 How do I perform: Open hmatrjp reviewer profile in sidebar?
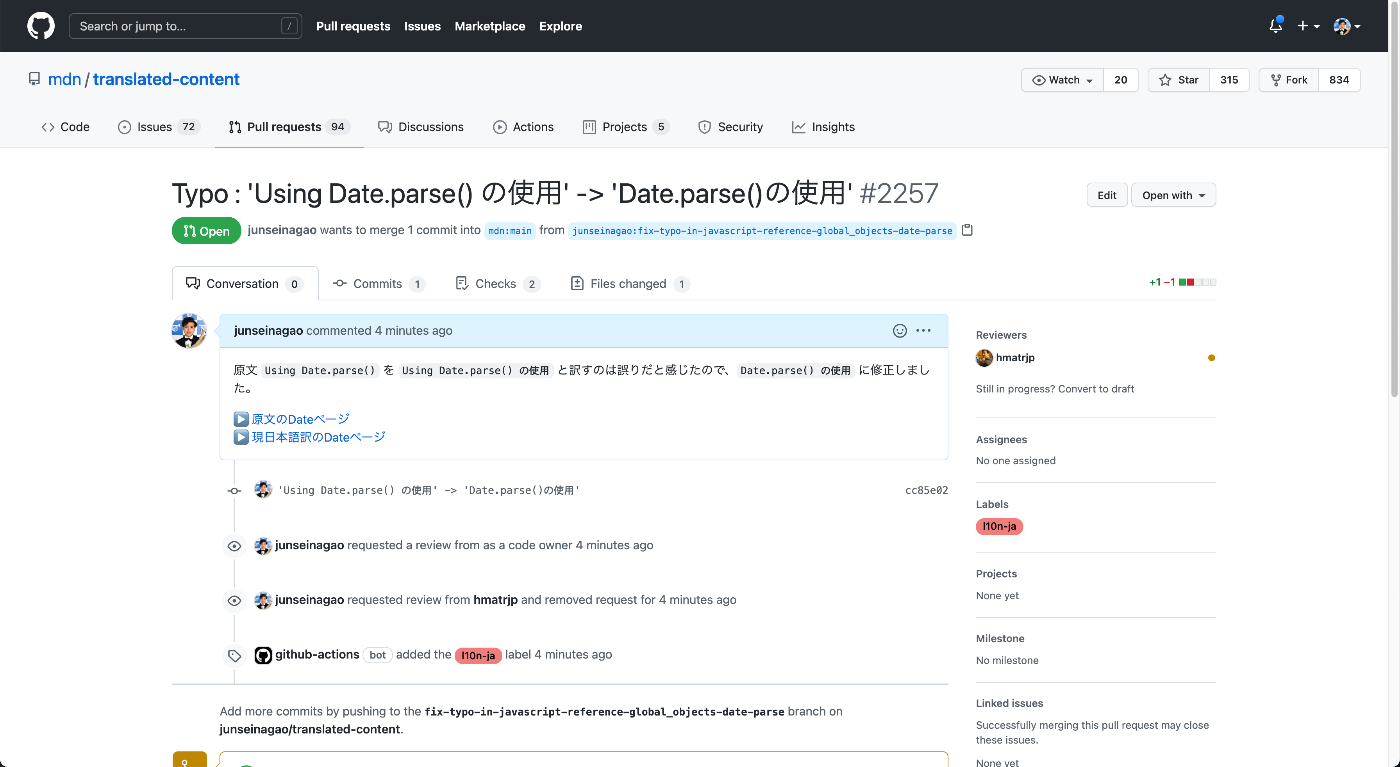click(1015, 358)
